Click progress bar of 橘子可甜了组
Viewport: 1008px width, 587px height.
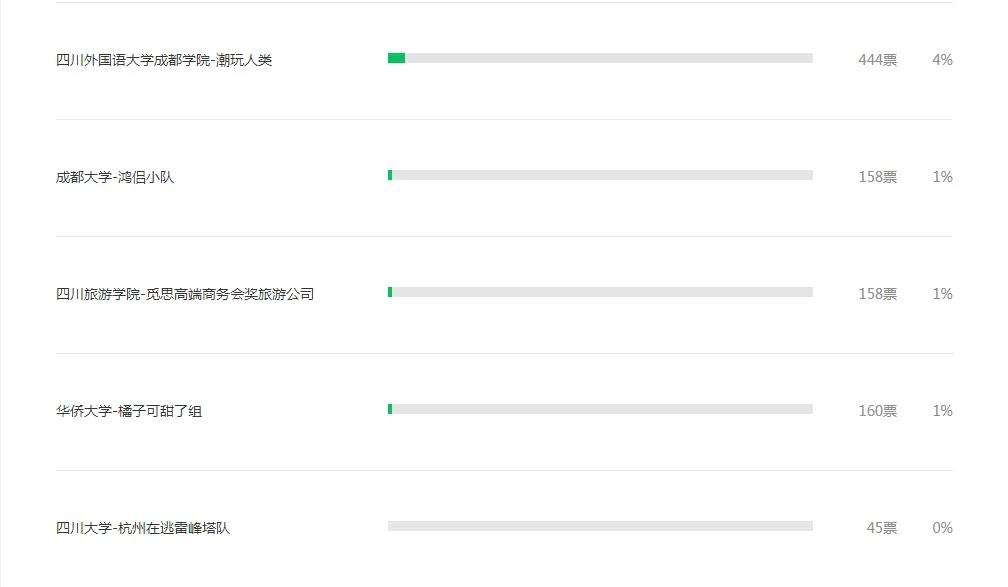point(600,409)
